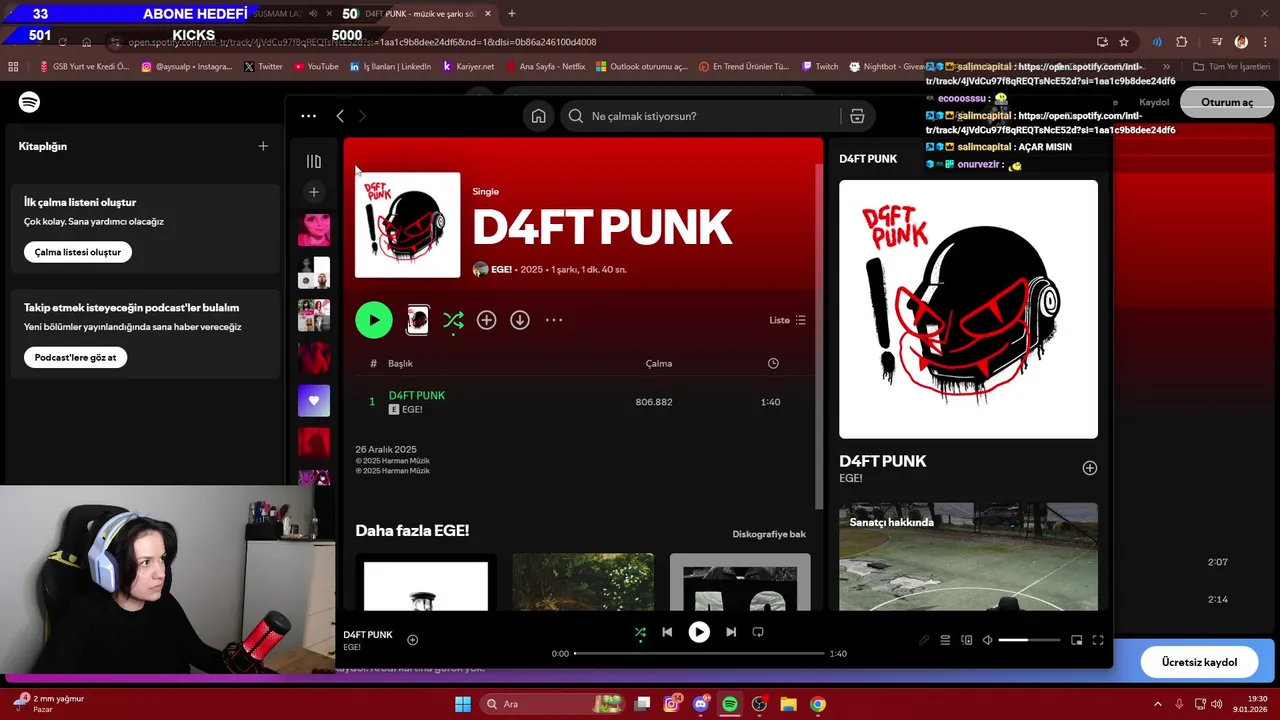
Task: Show hidden system tray icons chevron
Action: tap(1158, 704)
